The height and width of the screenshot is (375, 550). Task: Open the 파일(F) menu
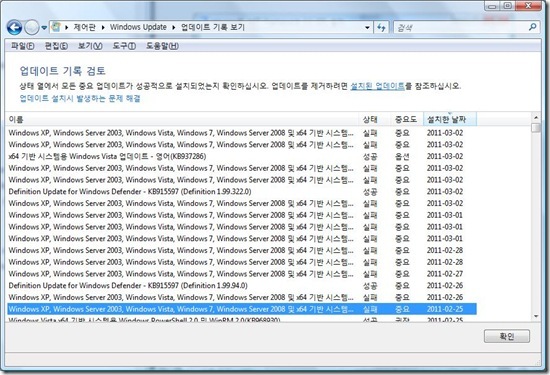point(23,46)
